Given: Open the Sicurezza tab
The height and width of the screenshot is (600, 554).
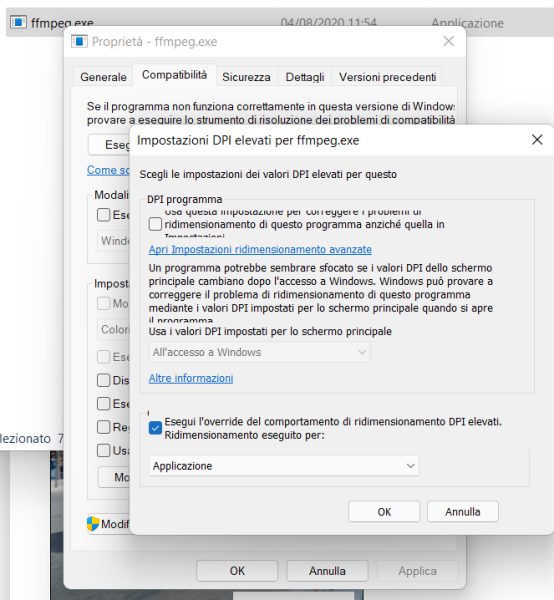Looking at the screenshot, I should (246, 77).
